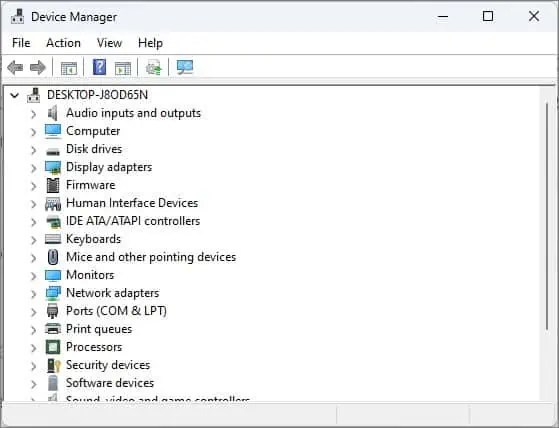This screenshot has height=428, width=559.
Task: Expand the Display adapters chevron
Action: (33, 168)
